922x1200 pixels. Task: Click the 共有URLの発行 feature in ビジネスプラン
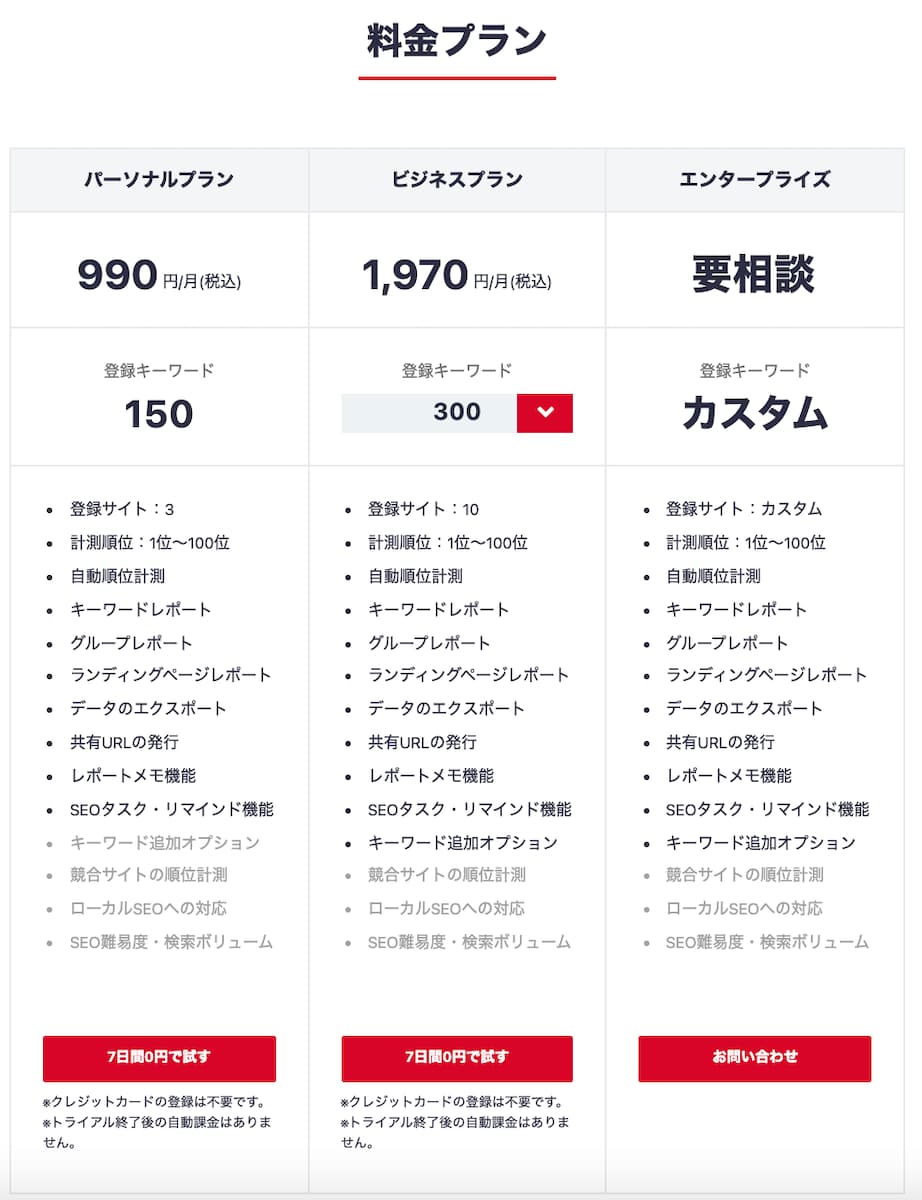(x=421, y=742)
